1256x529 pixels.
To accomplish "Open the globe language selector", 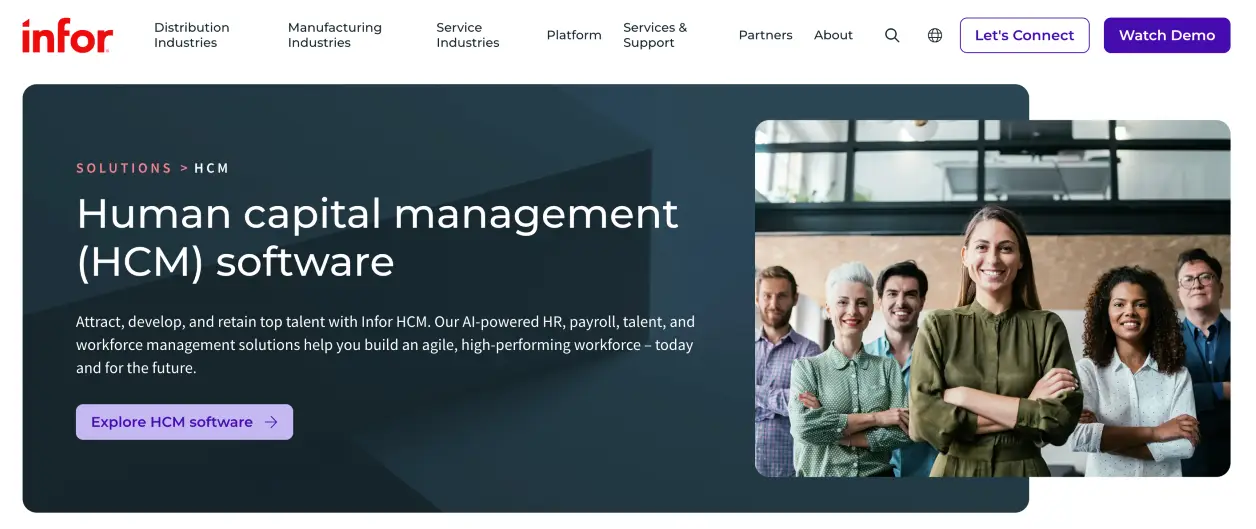I will pos(935,35).
